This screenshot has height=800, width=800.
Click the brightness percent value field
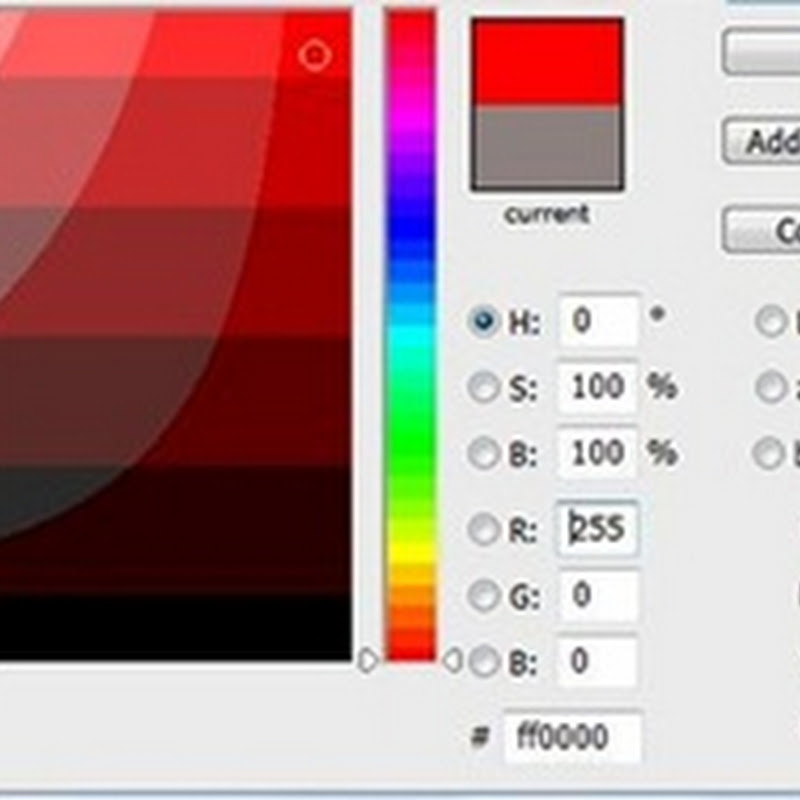[x=598, y=453]
